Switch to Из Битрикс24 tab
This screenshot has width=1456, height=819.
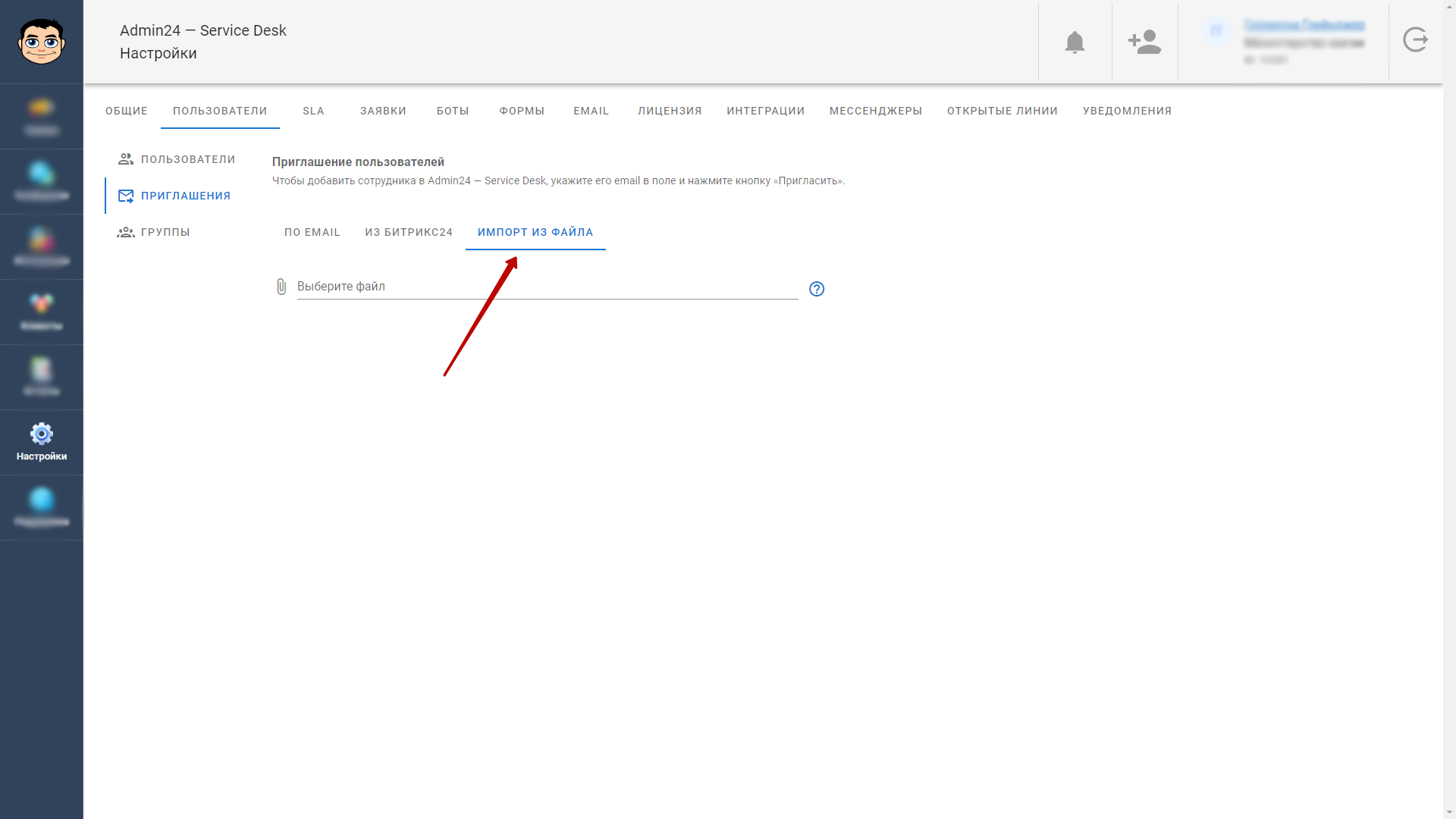coord(409,232)
